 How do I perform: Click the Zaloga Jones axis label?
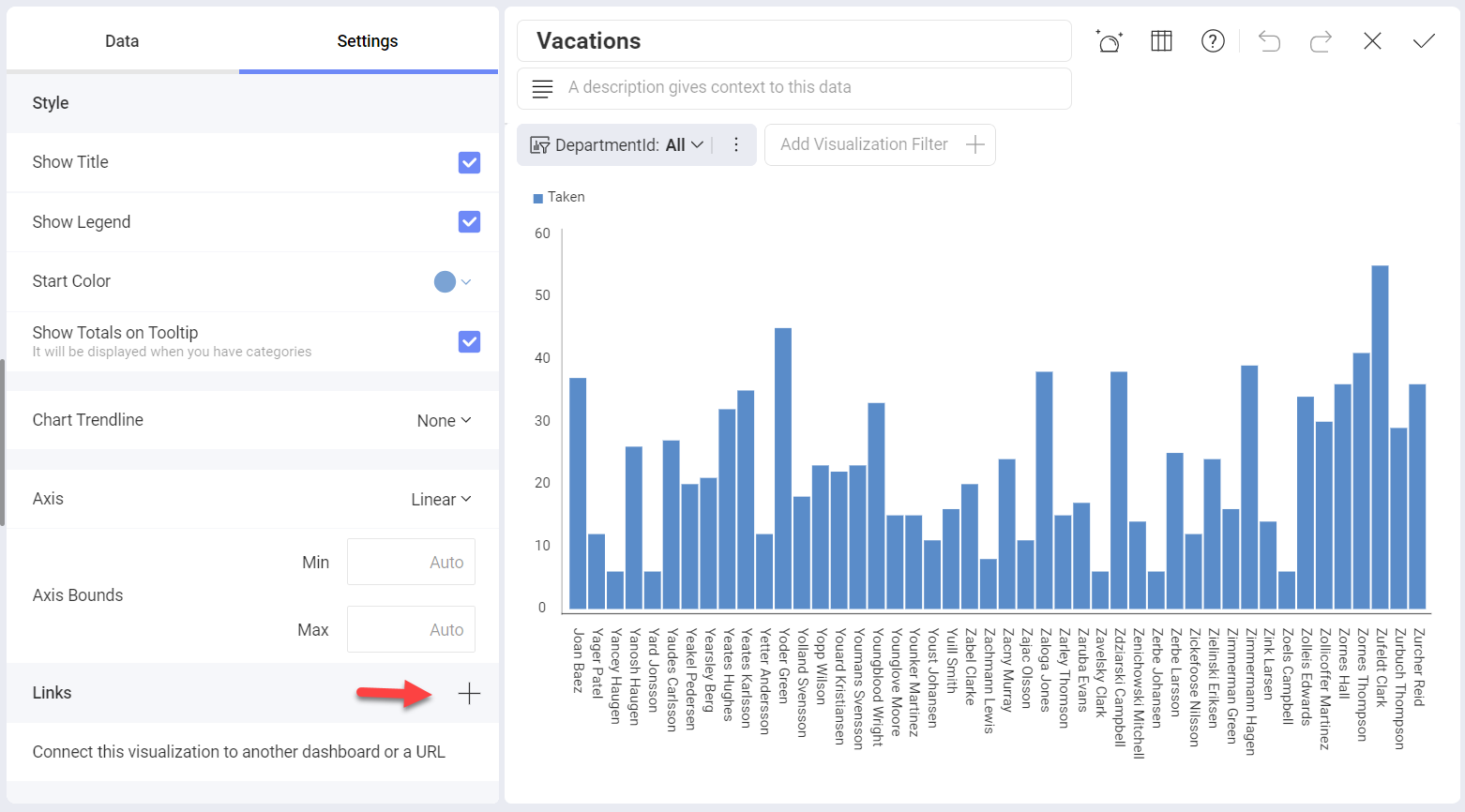pyautogui.click(x=1045, y=670)
